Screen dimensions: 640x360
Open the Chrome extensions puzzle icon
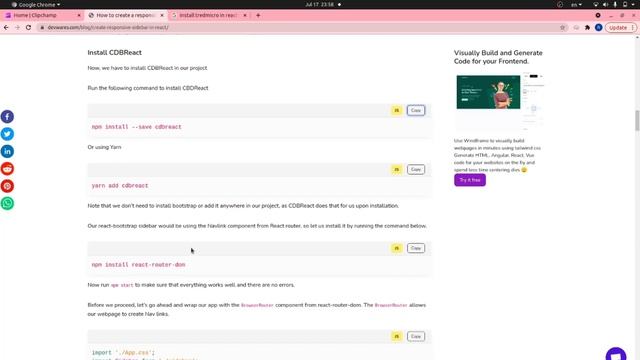click(x=587, y=27)
